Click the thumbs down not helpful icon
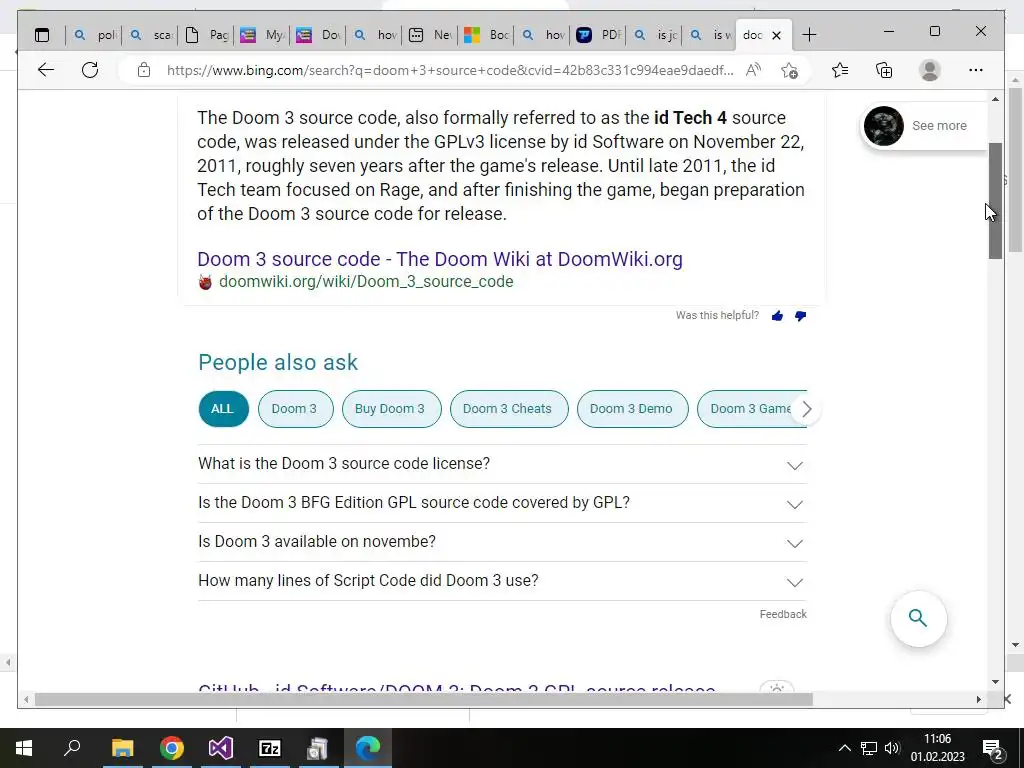The width and height of the screenshot is (1024, 768). pyautogui.click(x=800, y=316)
